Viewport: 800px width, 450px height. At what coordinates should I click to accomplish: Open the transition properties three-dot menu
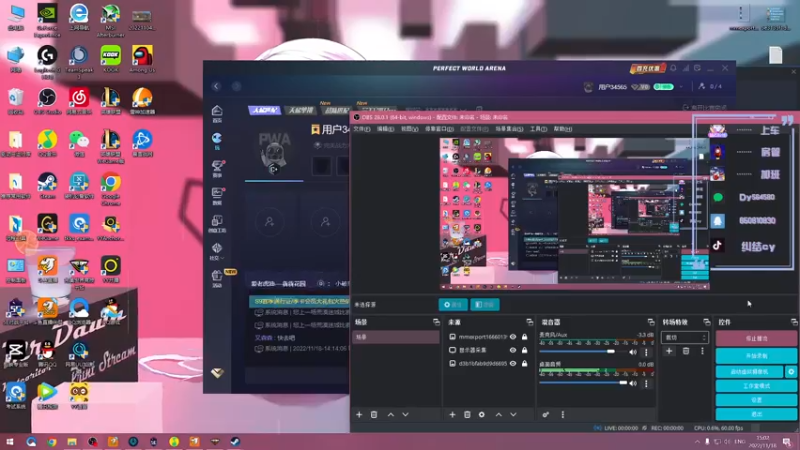pos(702,351)
